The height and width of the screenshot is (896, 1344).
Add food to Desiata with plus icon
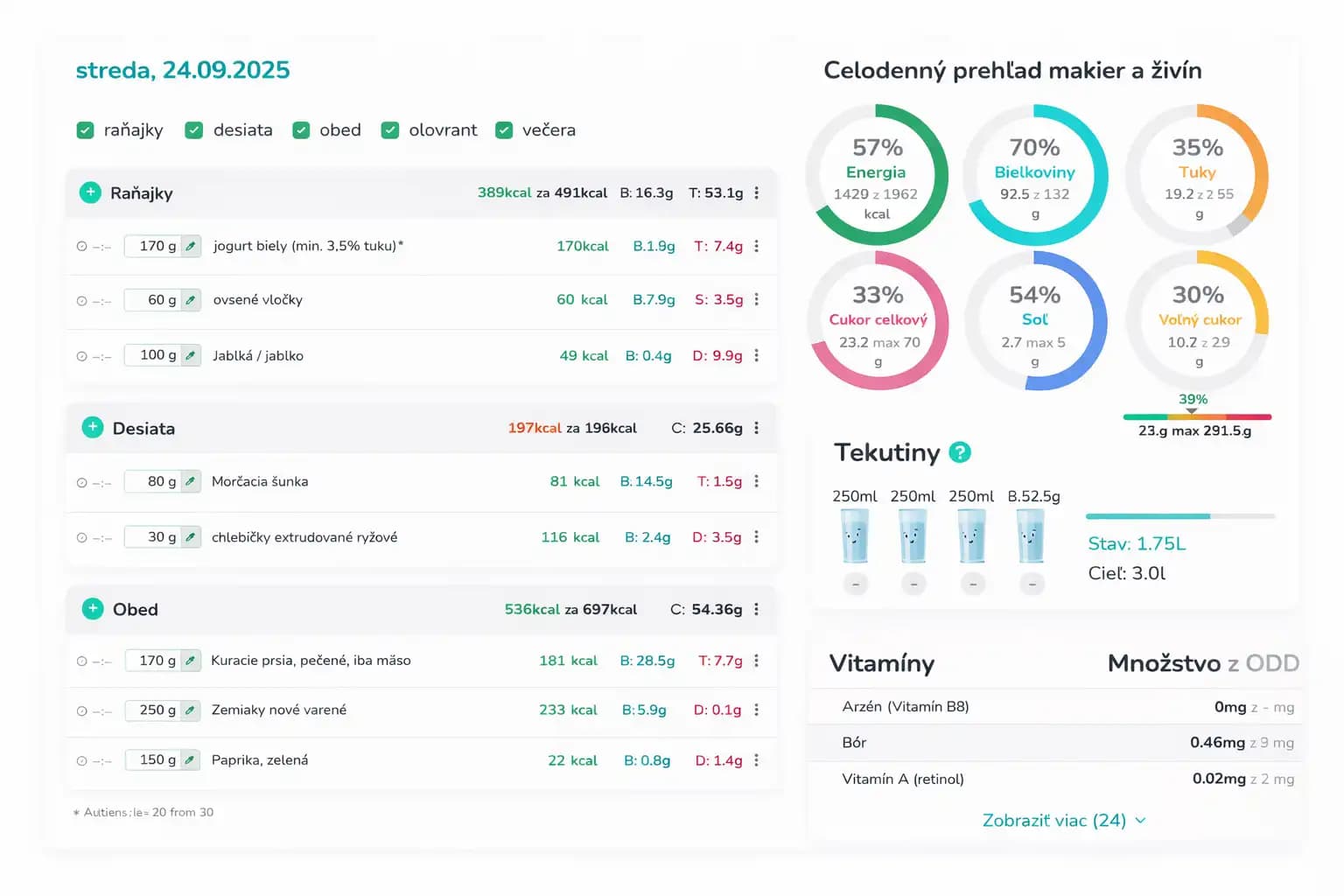click(93, 427)
